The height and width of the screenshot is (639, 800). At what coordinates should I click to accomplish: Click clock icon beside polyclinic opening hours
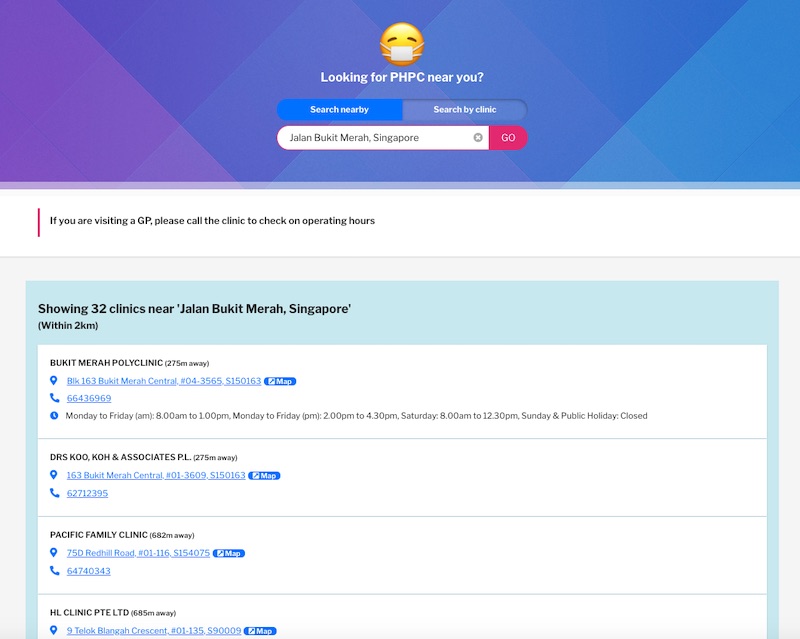click(x=54, y=415)
